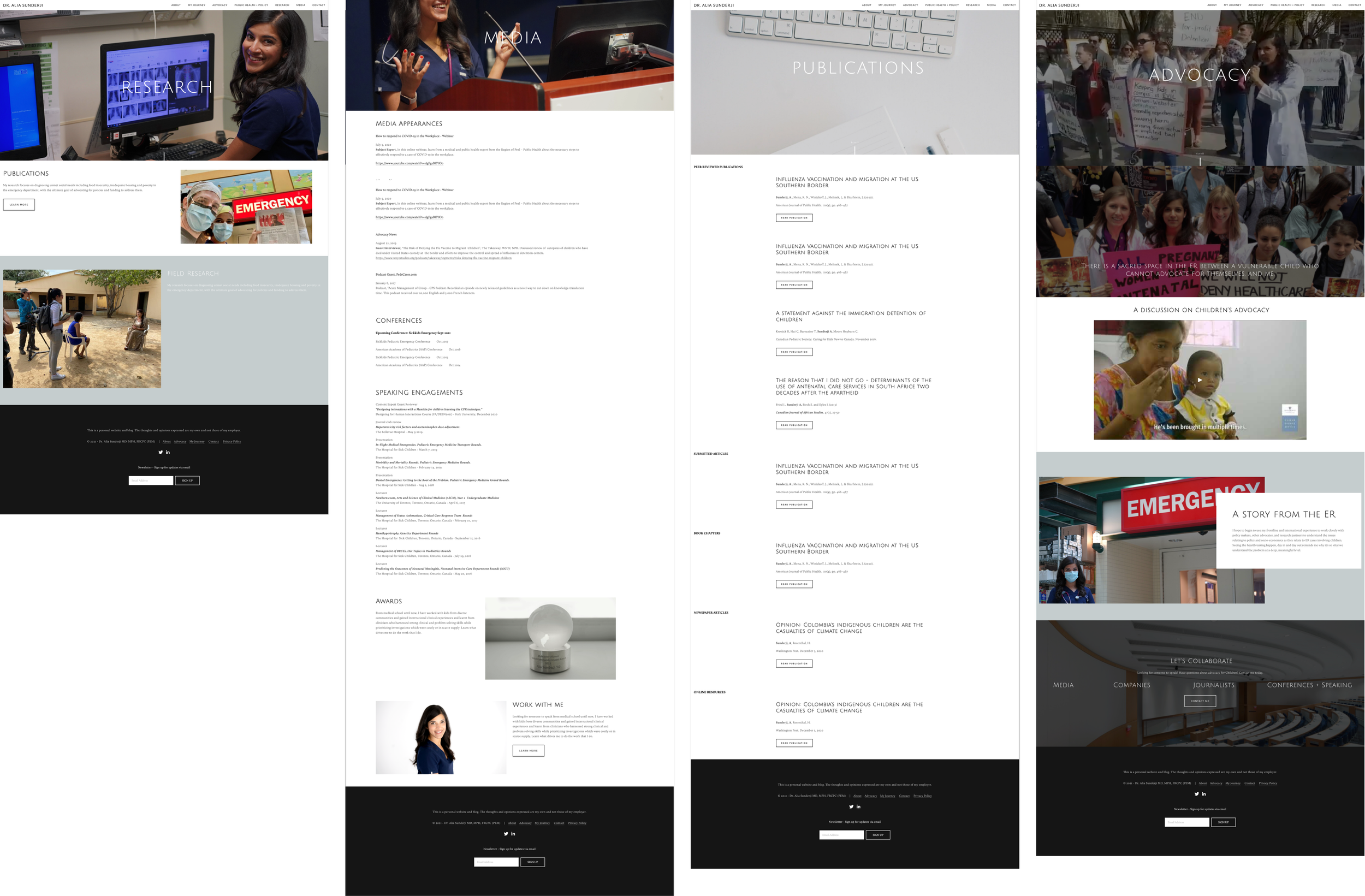Open LinkedIn icon in Media page footer
Screen dimensions: 1365x896
[x=513, y=833]
